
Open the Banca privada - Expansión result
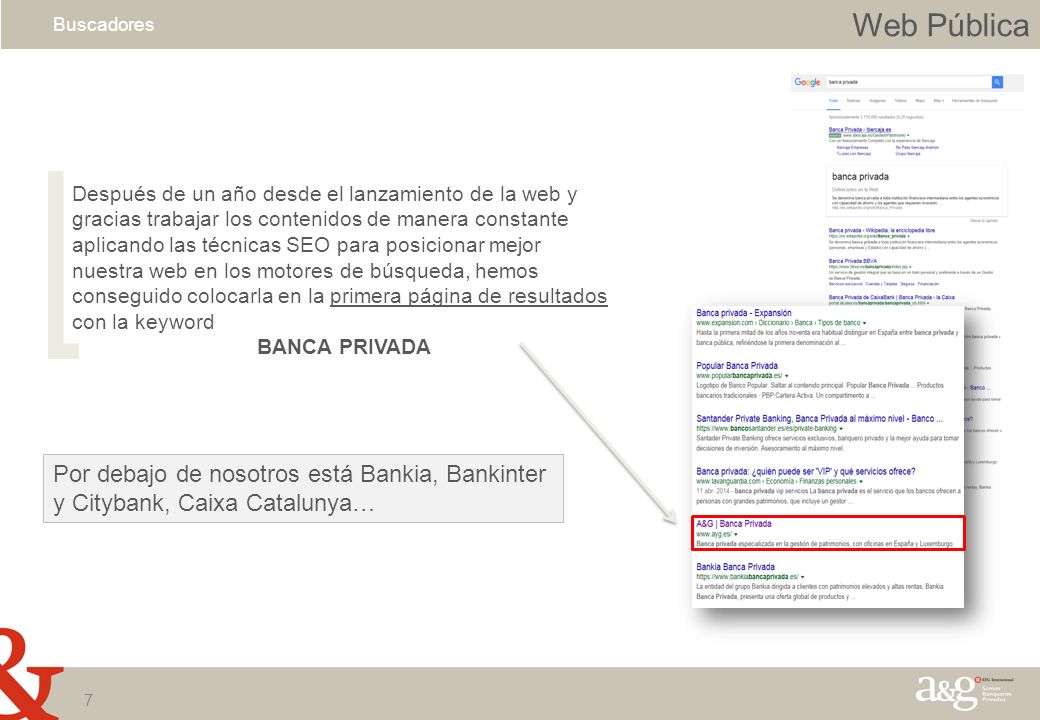744,313
